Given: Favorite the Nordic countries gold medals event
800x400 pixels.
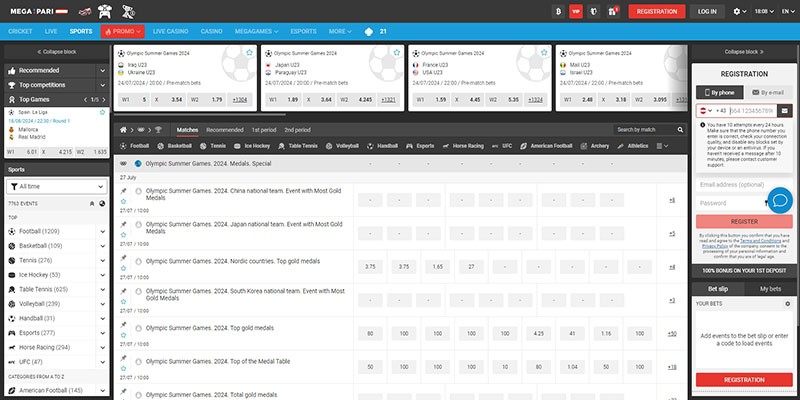Looking at the screenshot, I should 123,268.
